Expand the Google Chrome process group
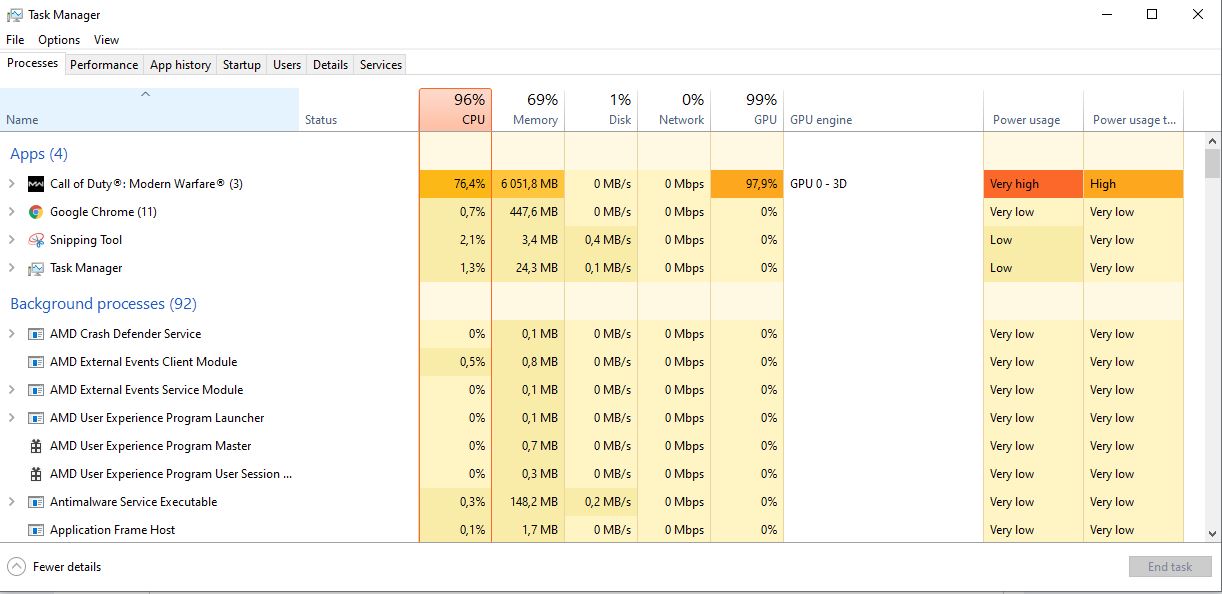 (12, 212)
